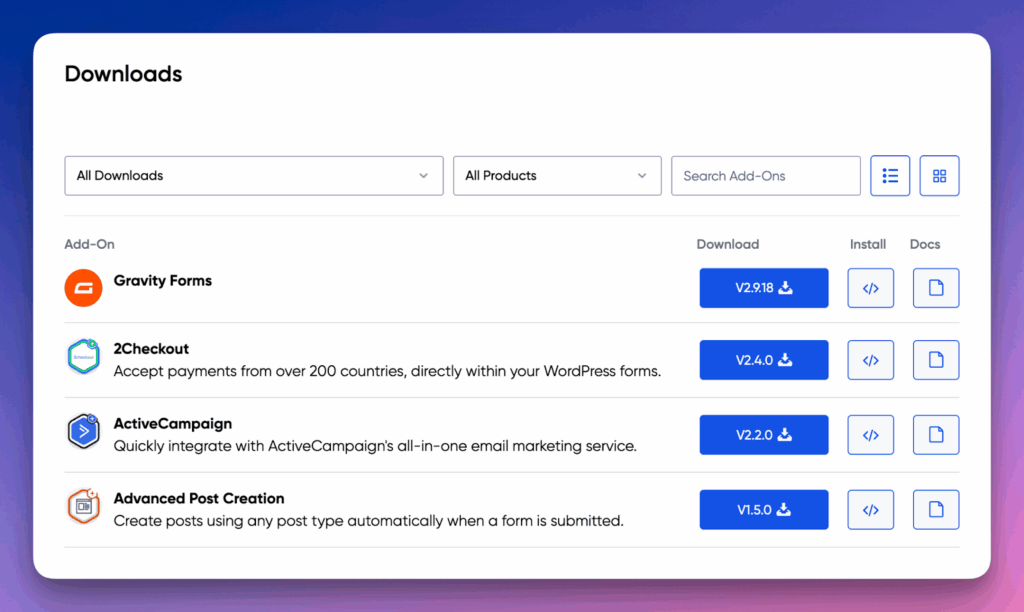The width and height of the screenshot is (1024, 612).
Task: Download Gravity Forms V2.9.18
Action: click(764, 288)
